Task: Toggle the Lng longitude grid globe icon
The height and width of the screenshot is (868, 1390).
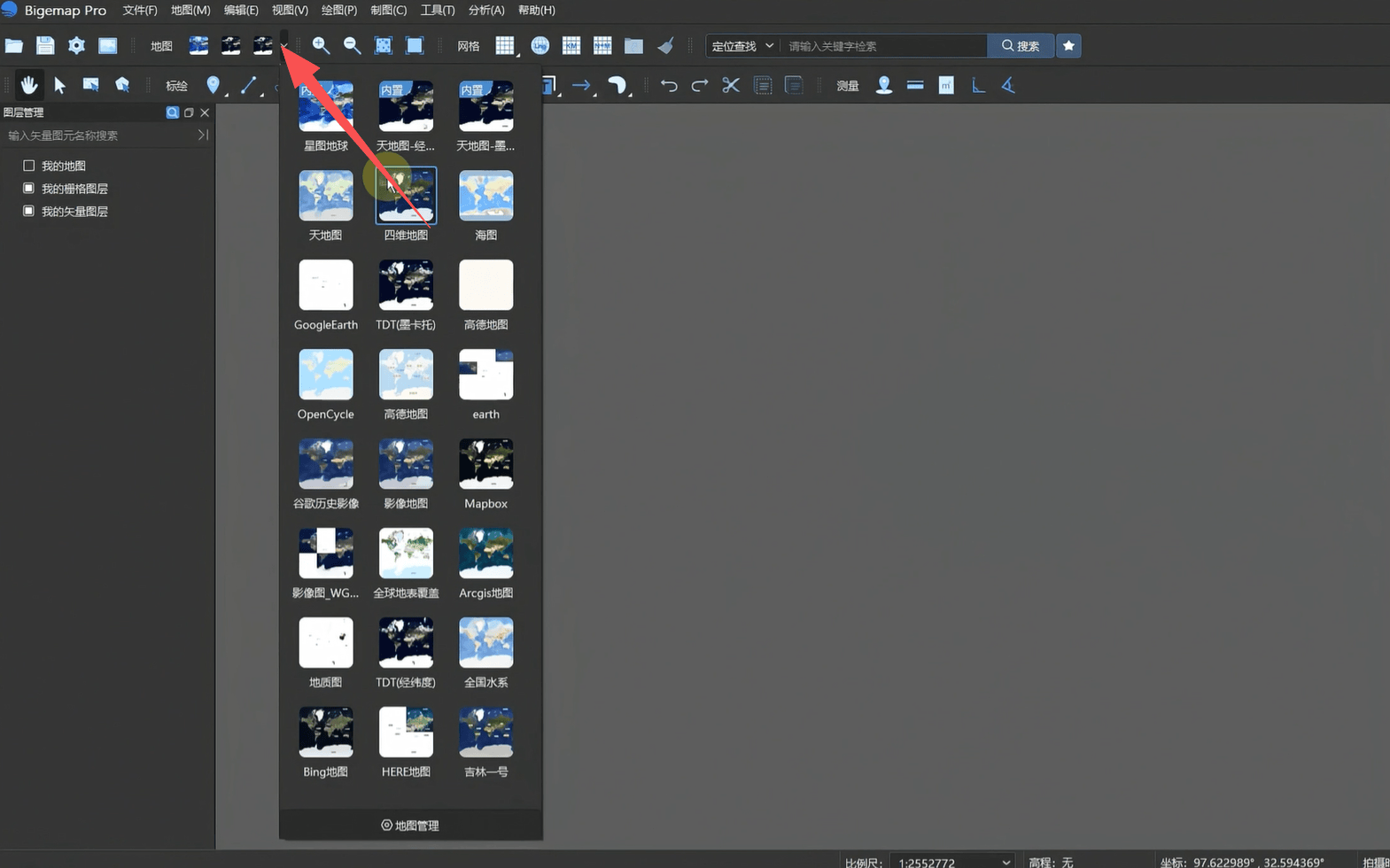Action: click(x=540, y=46)
